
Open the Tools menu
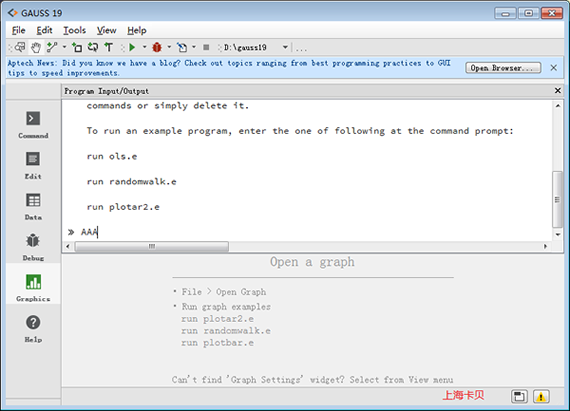[x=75, y=31]
